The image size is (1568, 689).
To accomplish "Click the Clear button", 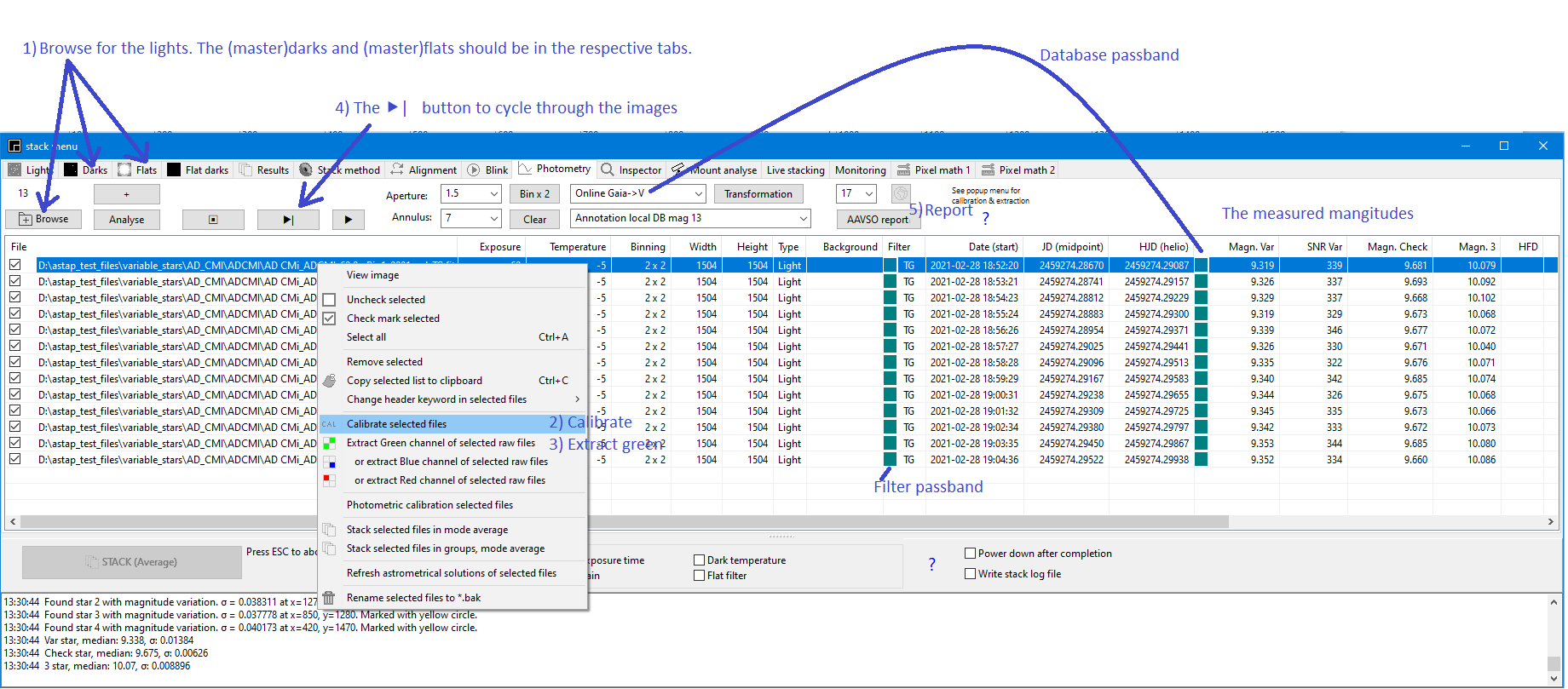I will [x=534, y=220].
